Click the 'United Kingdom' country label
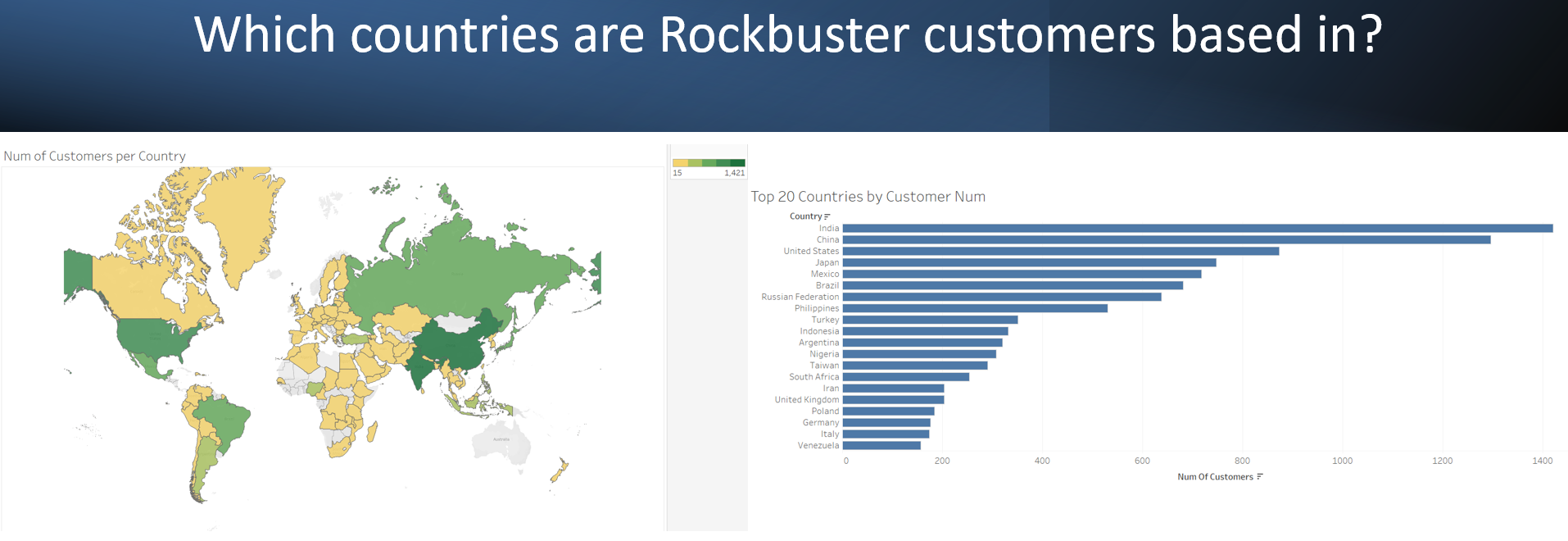1568x541 pixels. 807,400
